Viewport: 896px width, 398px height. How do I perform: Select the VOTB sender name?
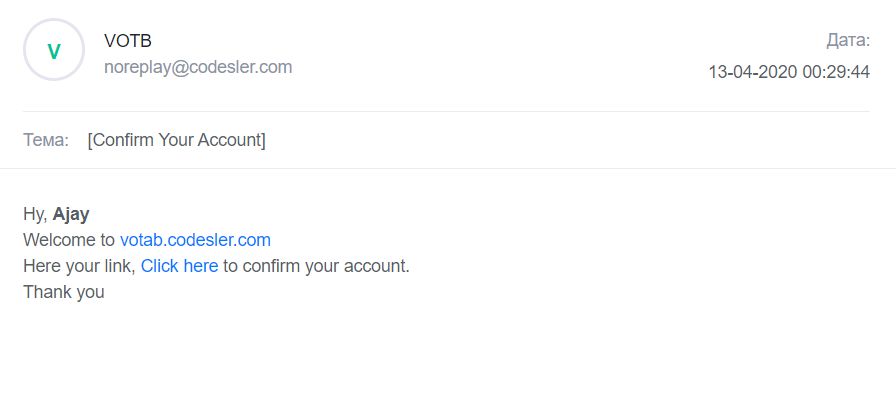click(x=127, y=41)
